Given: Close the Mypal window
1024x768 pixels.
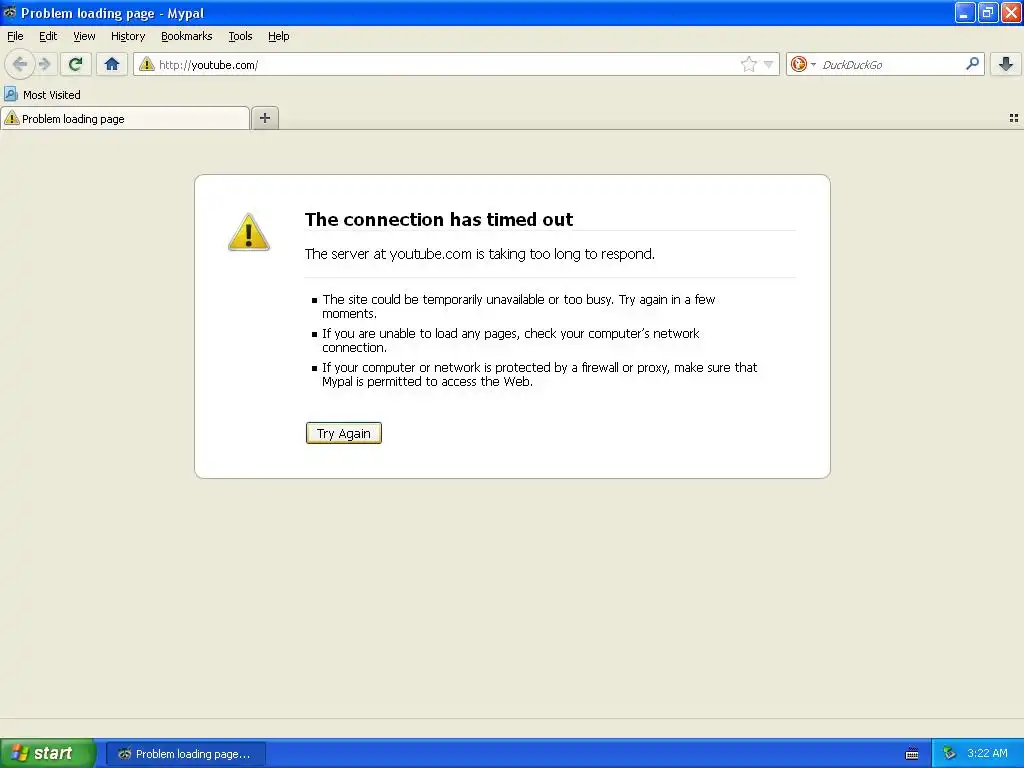Looking at the screenshot, I should [1011, 12].
